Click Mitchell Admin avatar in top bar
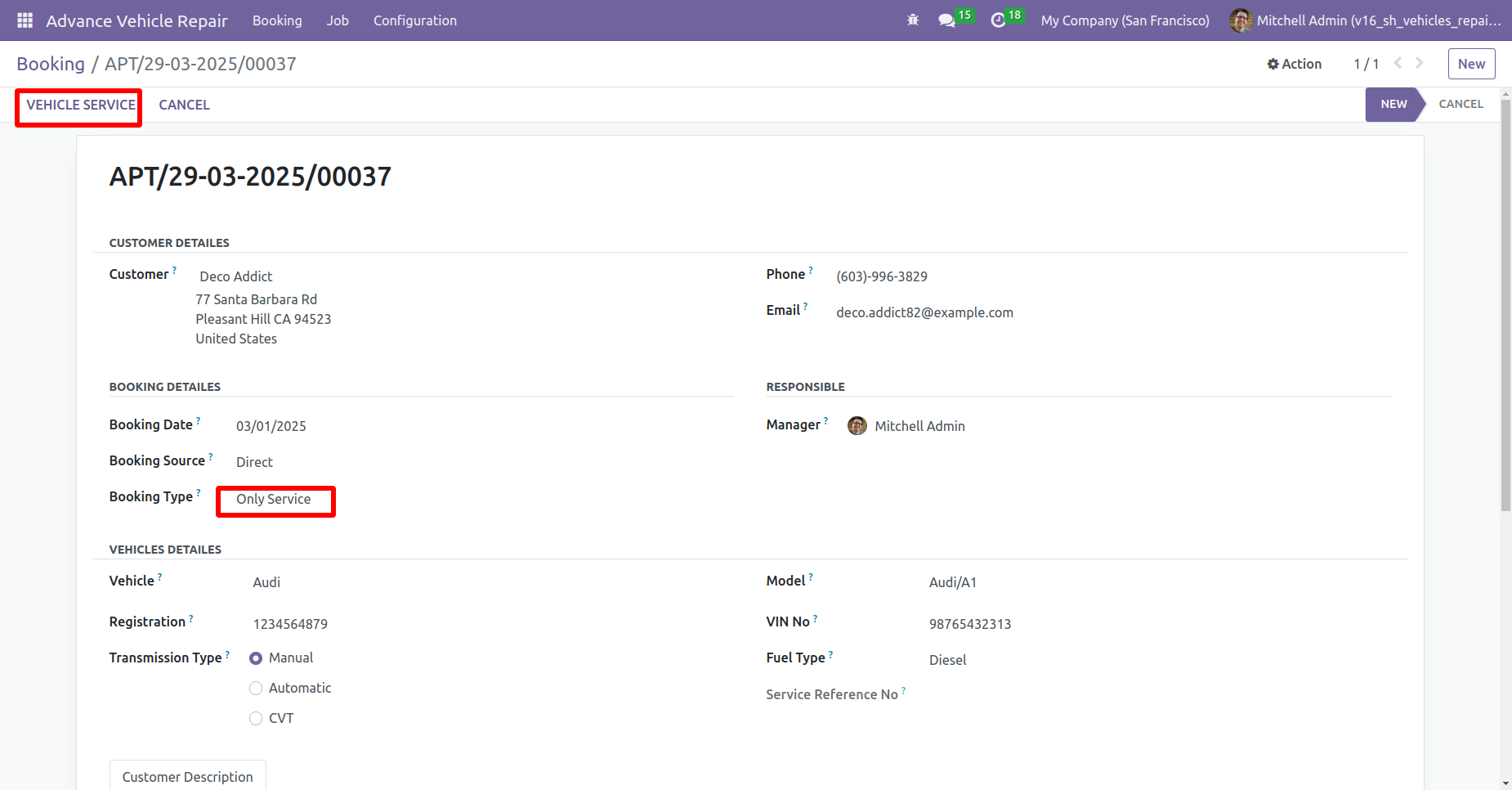1512x790 pixels. [x=1241, y=20]
